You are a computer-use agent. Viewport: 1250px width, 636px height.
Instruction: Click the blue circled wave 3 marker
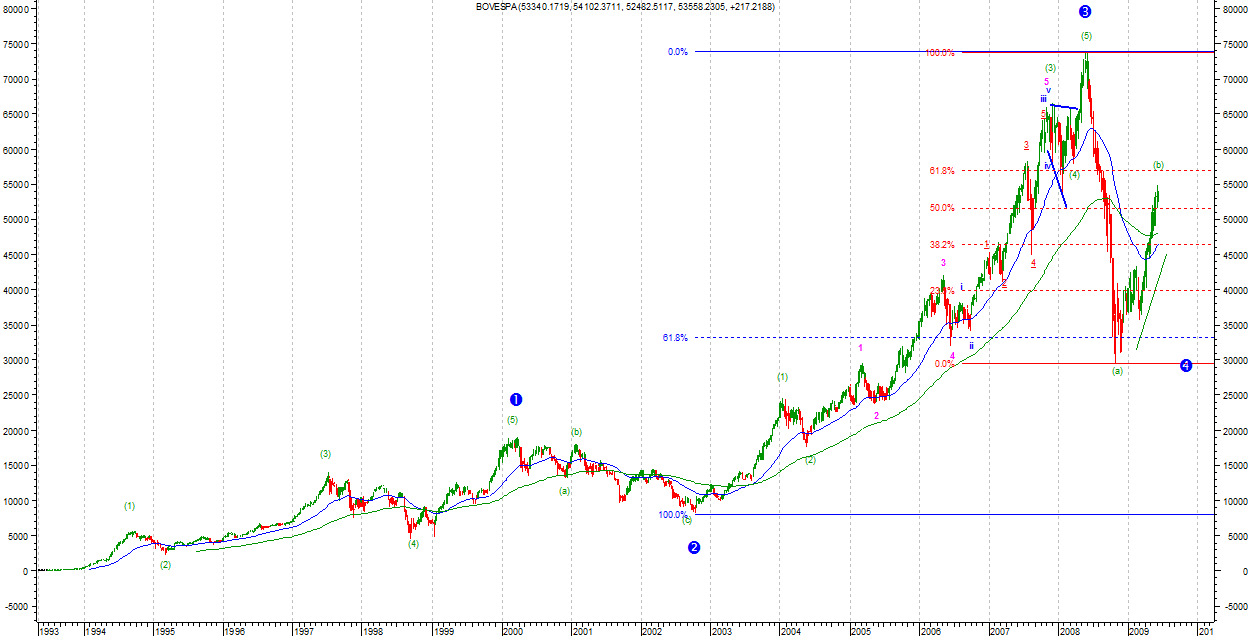coord(1085,12)
